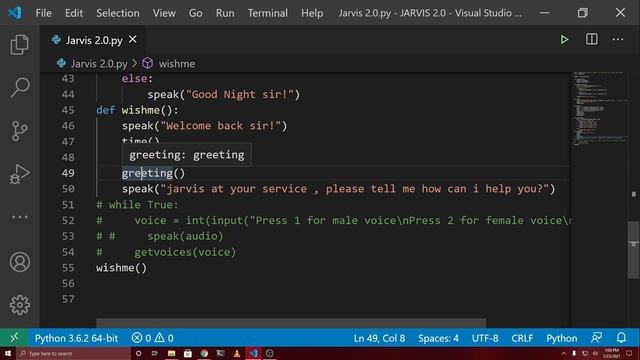Change indentation via Spaces: 4
This screenshot has width=640, height=360.
(438, 338)
